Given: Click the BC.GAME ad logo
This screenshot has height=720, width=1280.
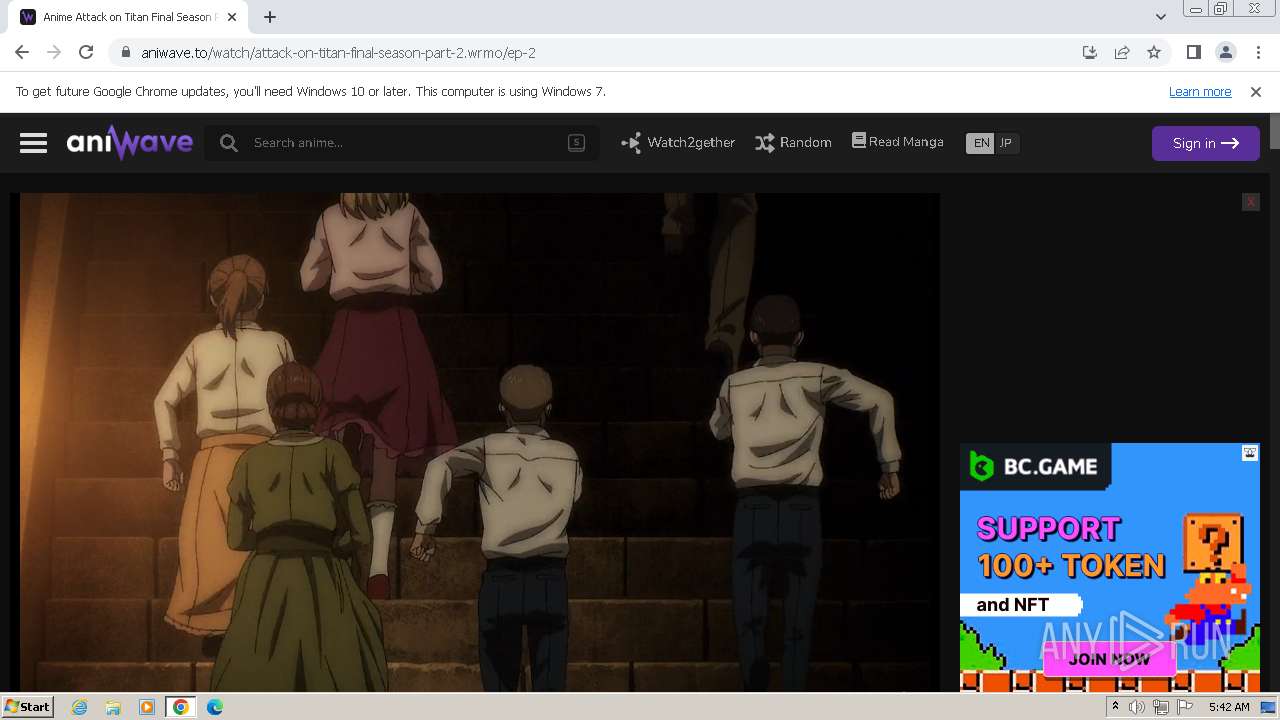Looking at the screenshot, I should point(1035,466).
